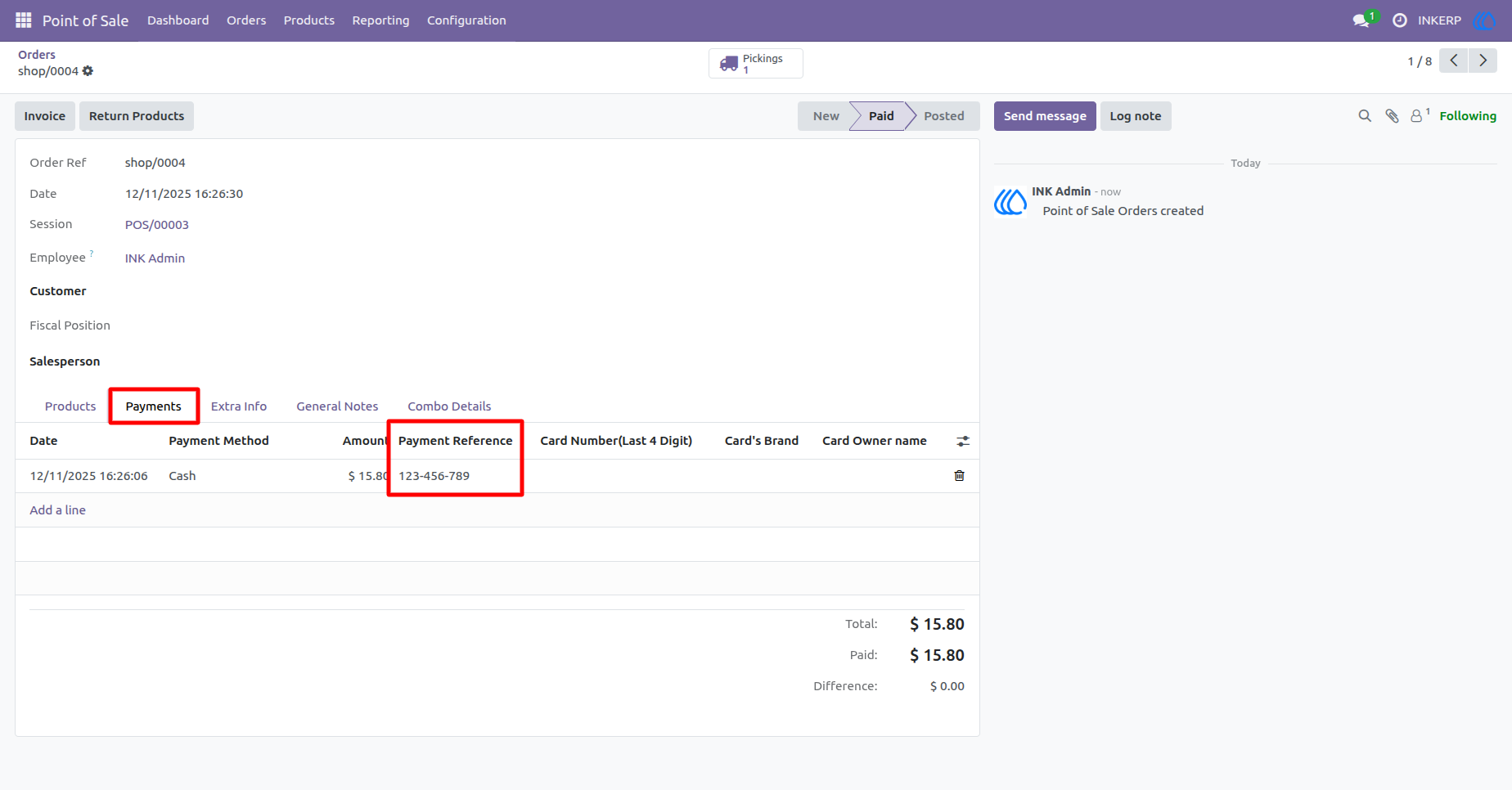Click INK Admin avatar in chatter
1512x790 pixels.
[1010, 201]
